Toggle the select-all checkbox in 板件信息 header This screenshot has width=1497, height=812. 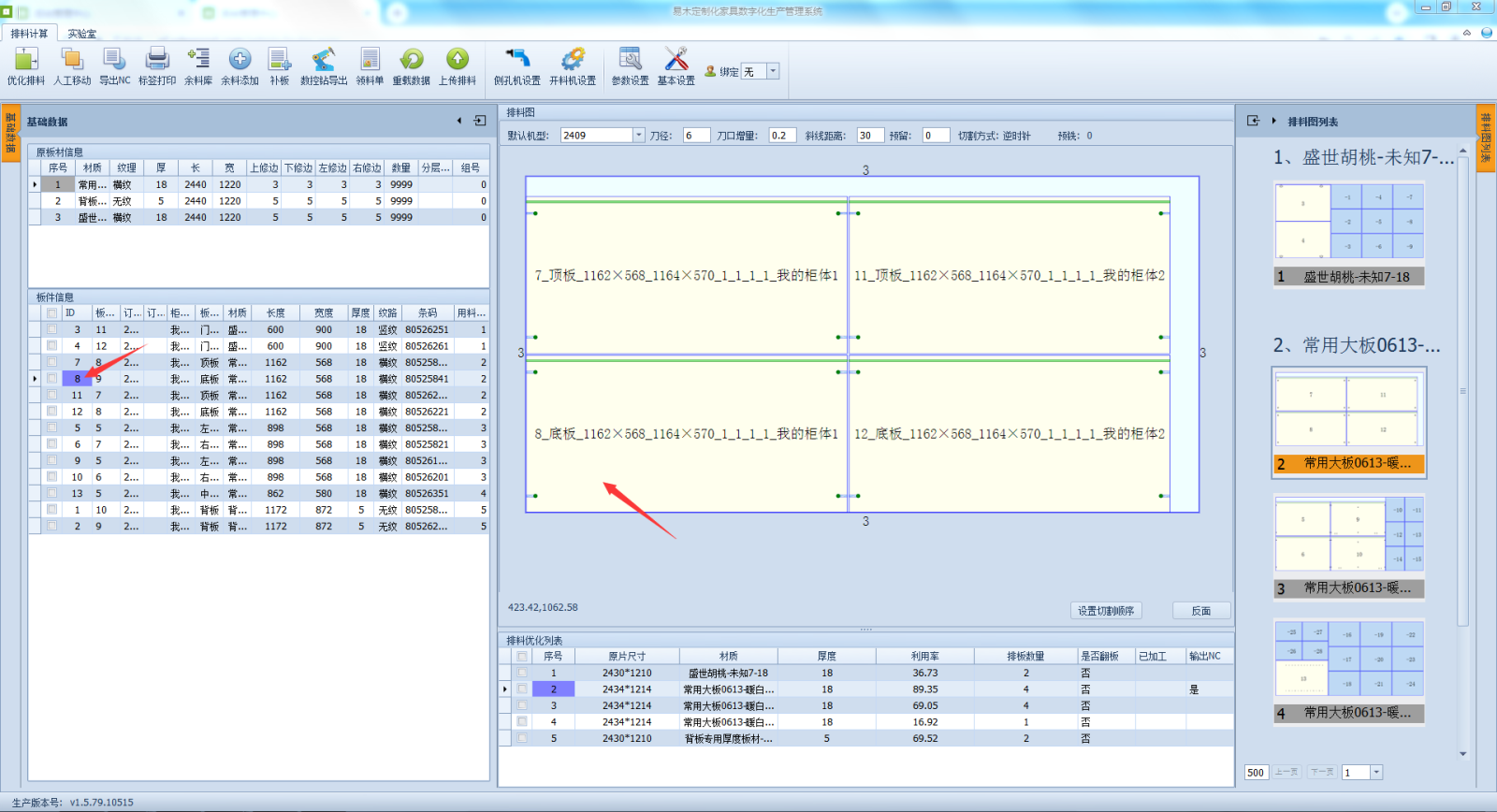[52, 313]
